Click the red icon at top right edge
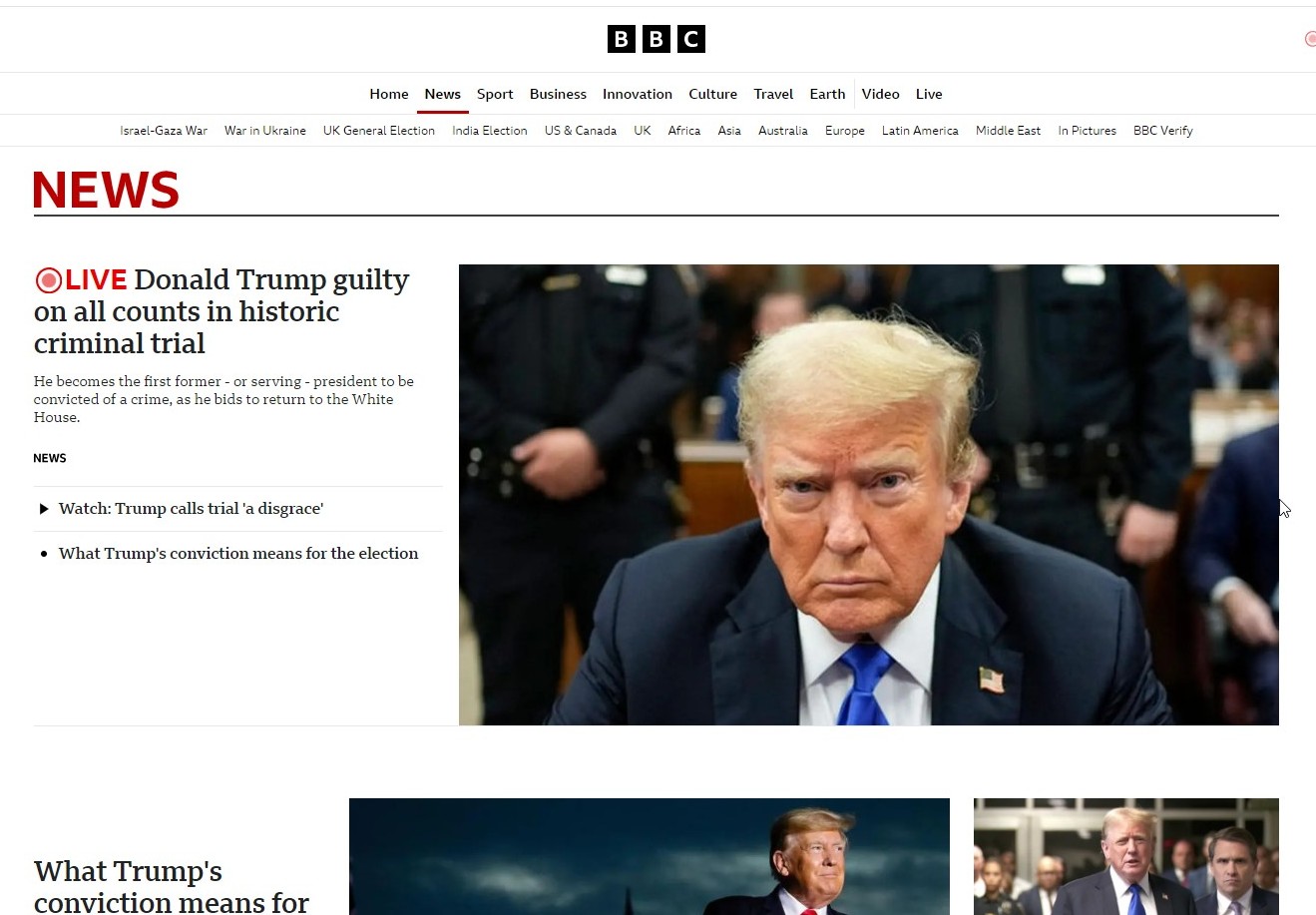 point(1310,39)
